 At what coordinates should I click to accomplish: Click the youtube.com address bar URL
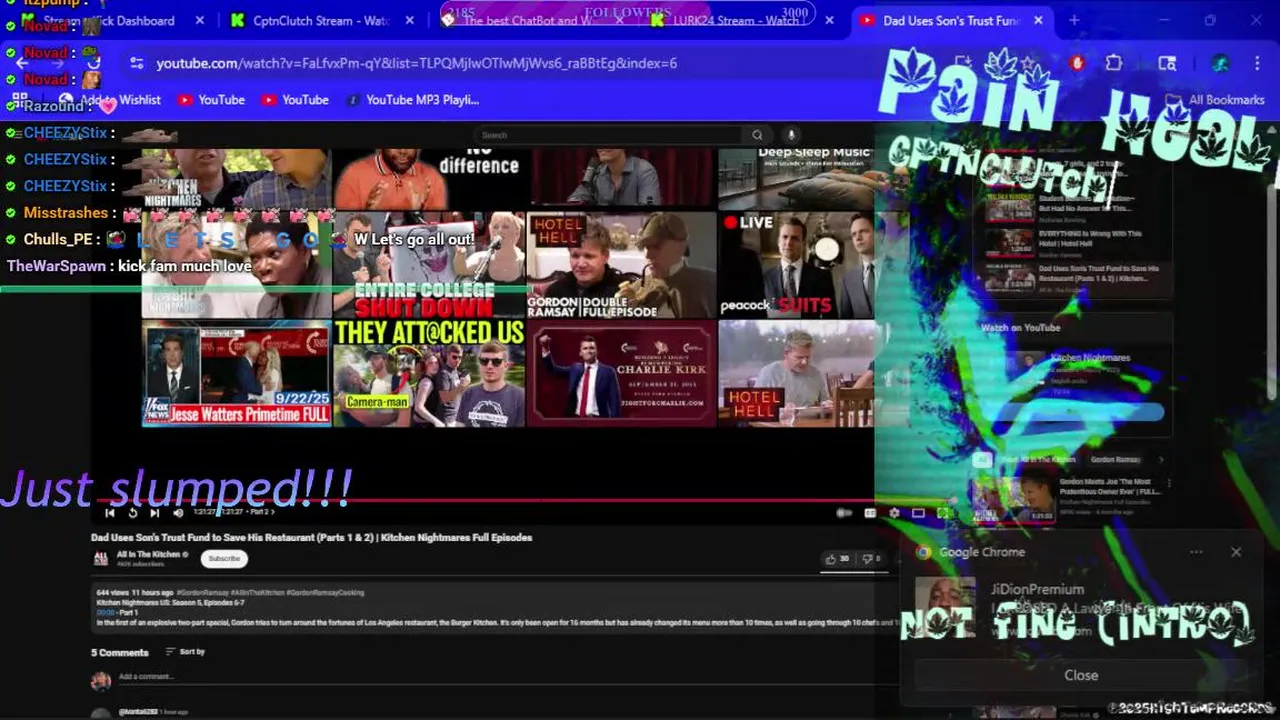[x=417, y=63]
